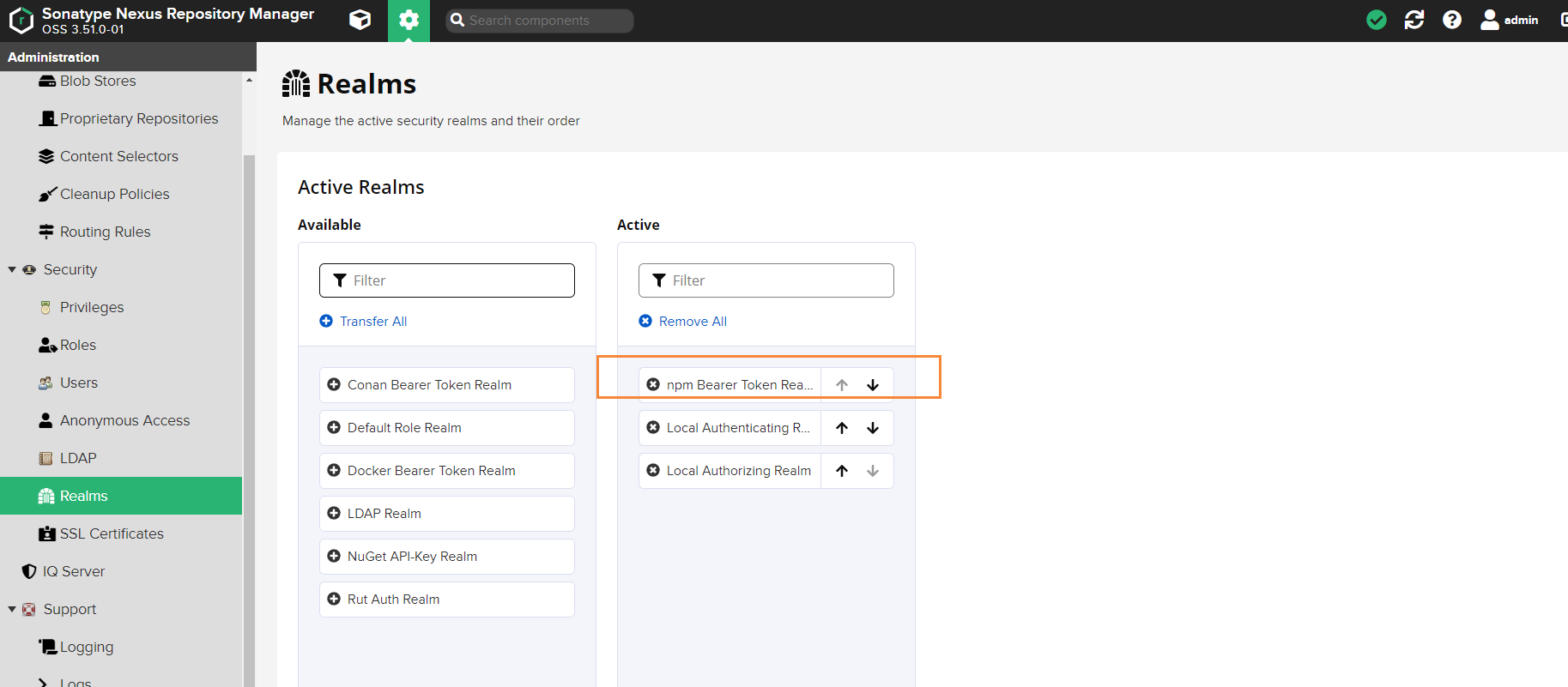Open the admin user account
The width and height of the screenshot is (1568, 687).
pos(1510,20)
